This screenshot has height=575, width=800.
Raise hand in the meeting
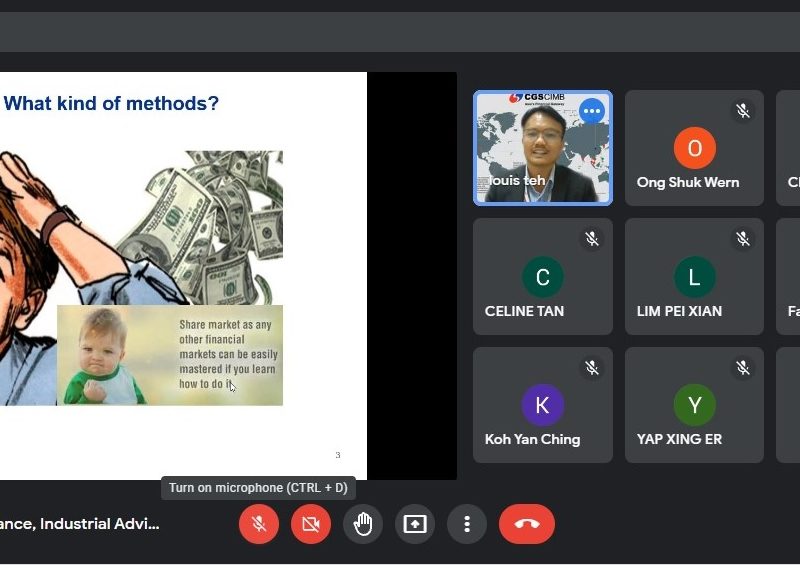(x=363, y=524)
